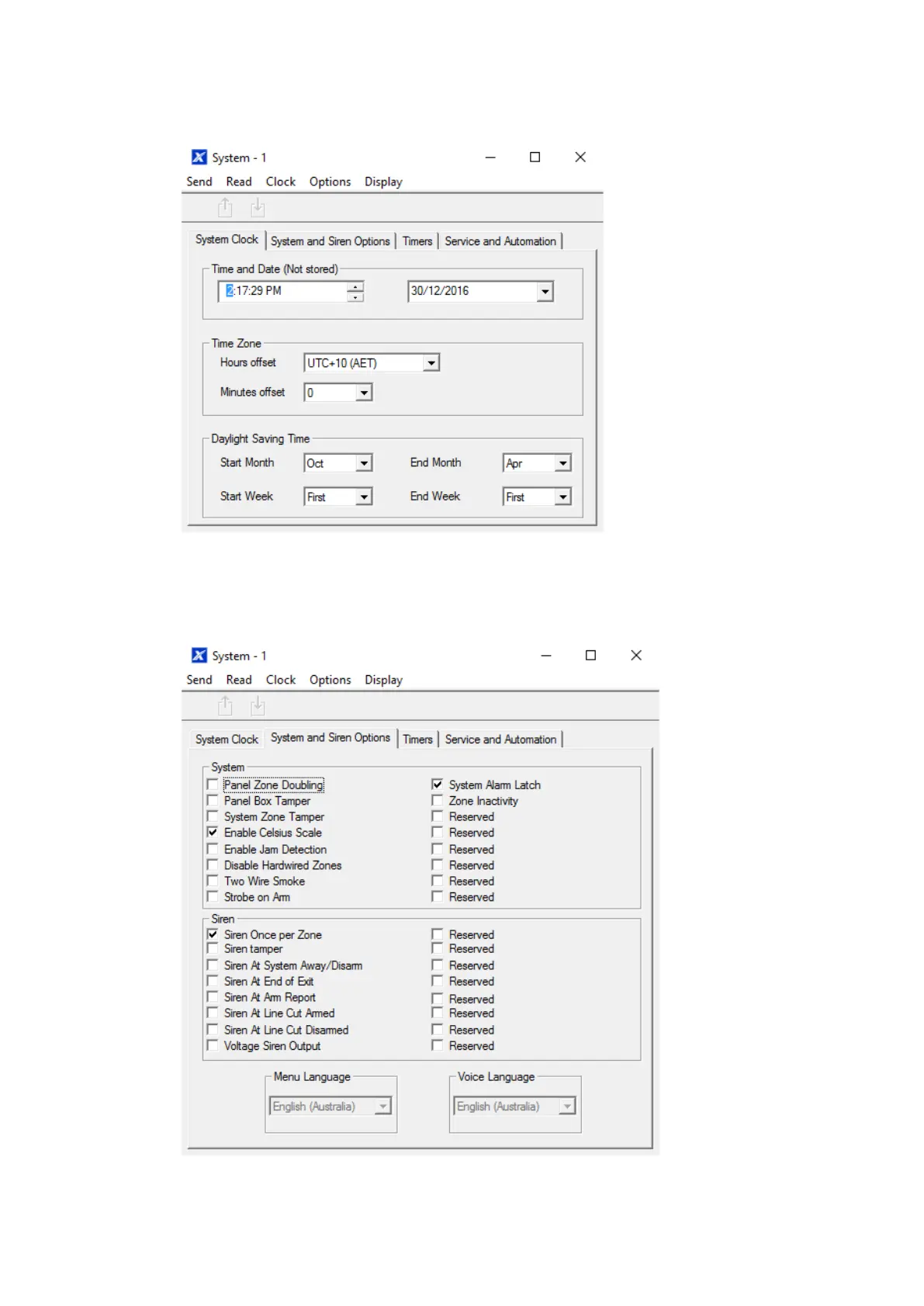Enable Panel Zone Doubling checkbox
924x1306 pixels.
point(213,785)
